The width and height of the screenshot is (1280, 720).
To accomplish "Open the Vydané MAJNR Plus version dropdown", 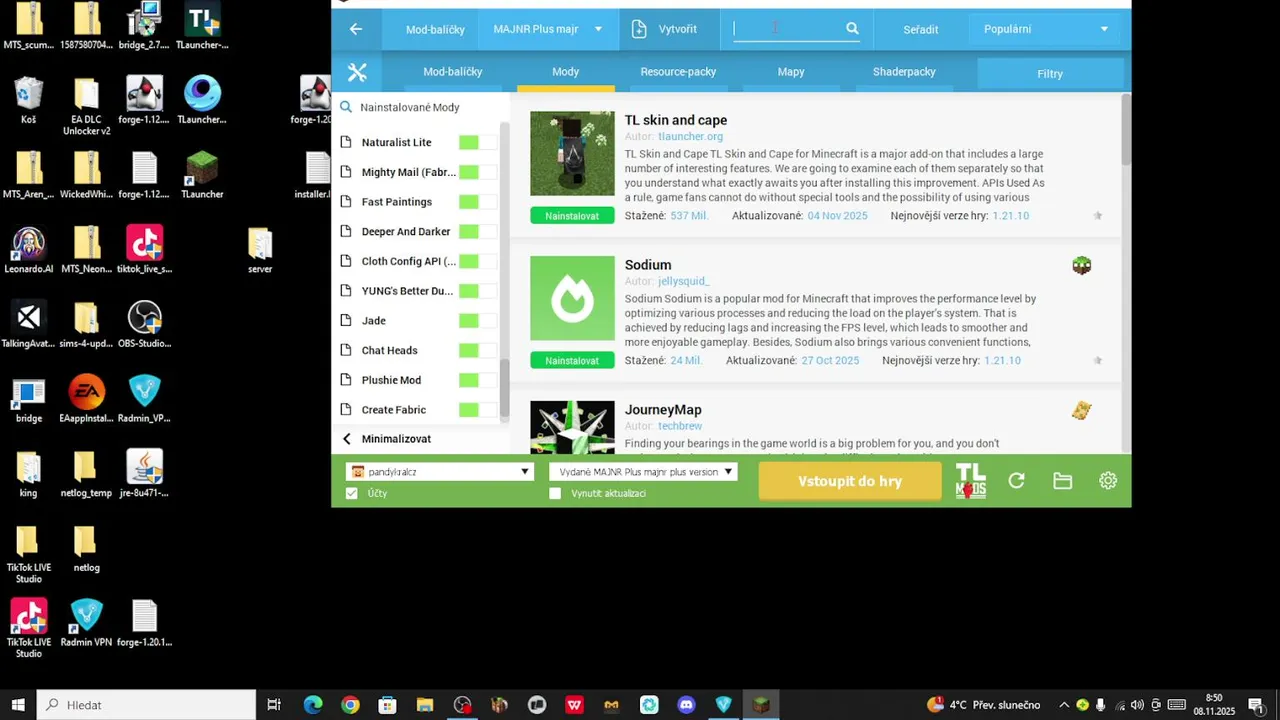I will tap(643, 471).
